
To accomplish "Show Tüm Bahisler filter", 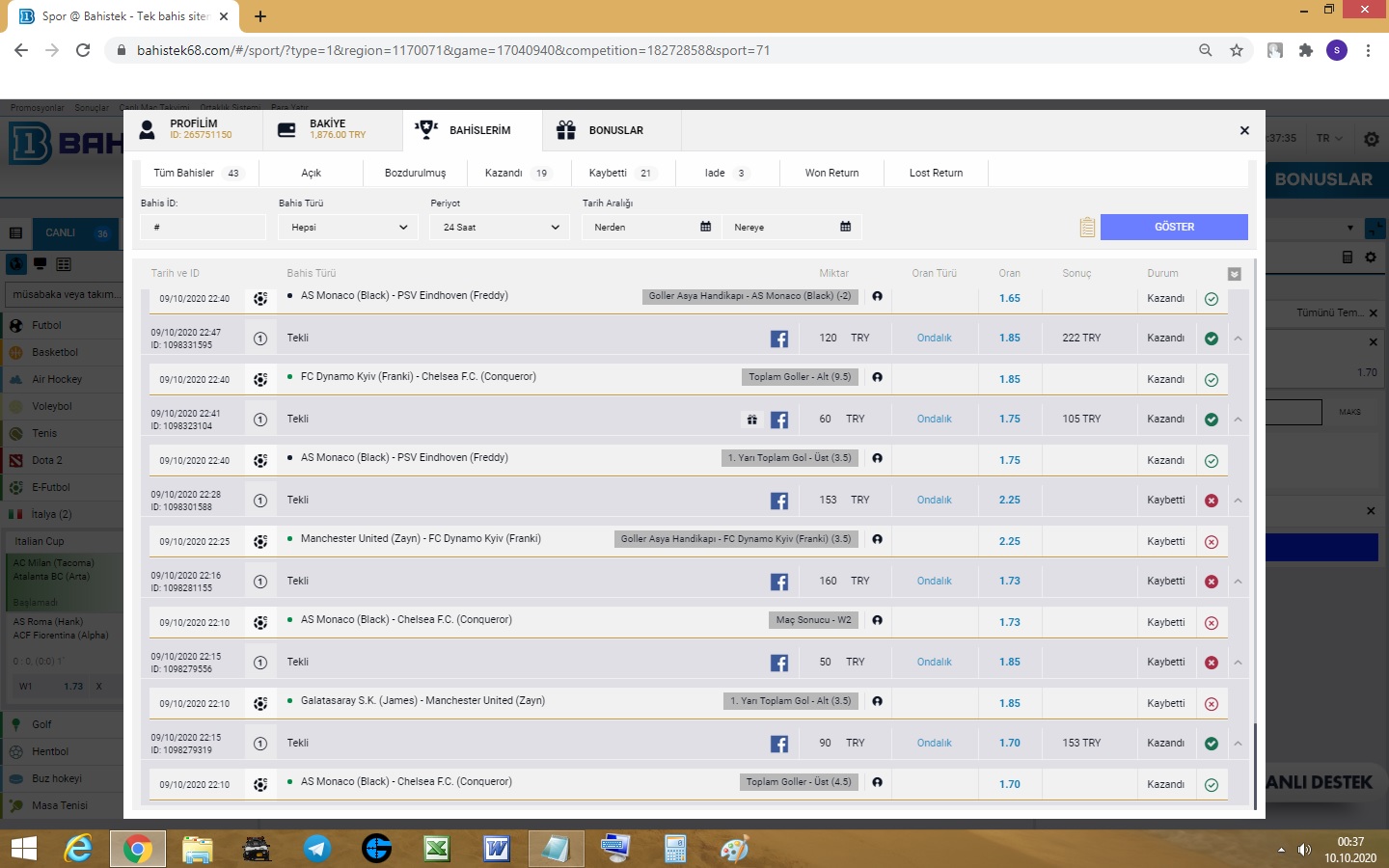I will [198, 173].
